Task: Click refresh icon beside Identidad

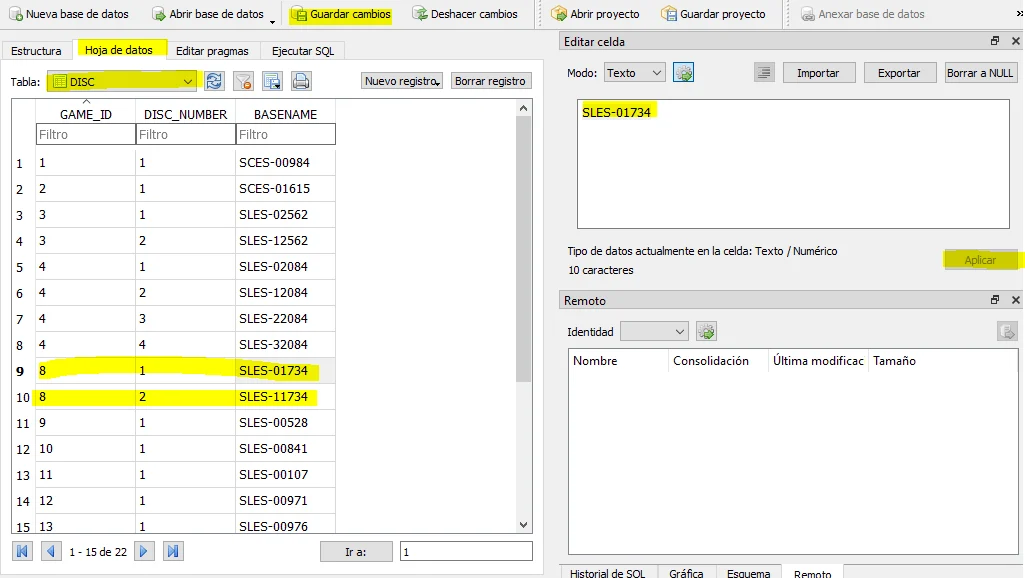Action: [706, 332]
